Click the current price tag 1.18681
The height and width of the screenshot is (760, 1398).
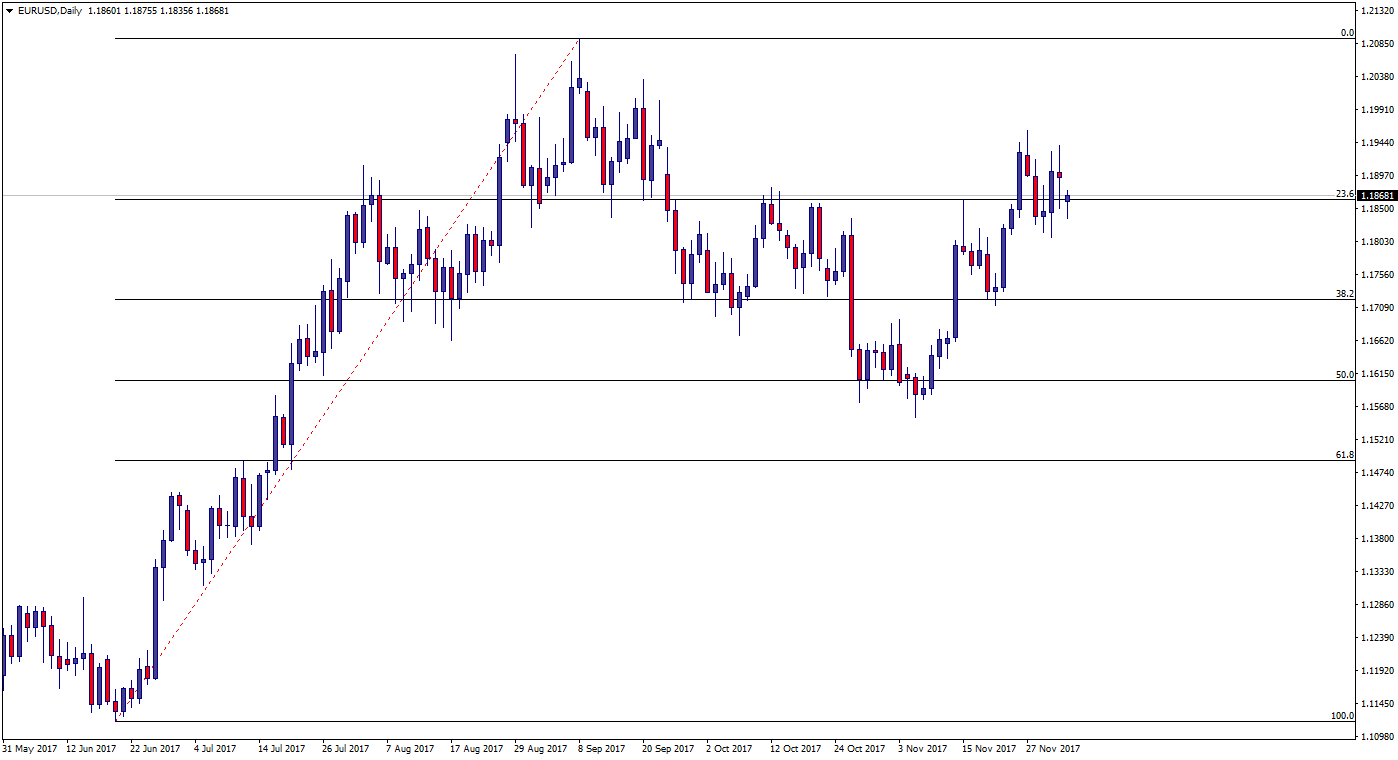pyautogui.click(x=1376, y=196)
